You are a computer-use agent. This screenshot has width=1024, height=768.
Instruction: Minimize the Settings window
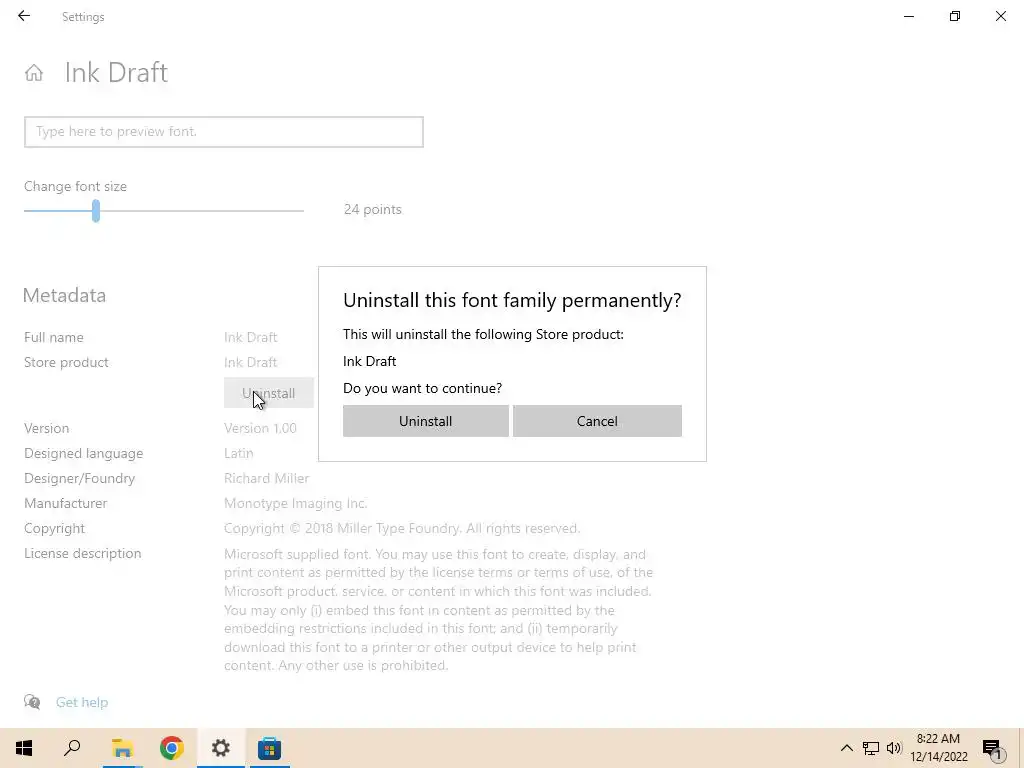909,16
